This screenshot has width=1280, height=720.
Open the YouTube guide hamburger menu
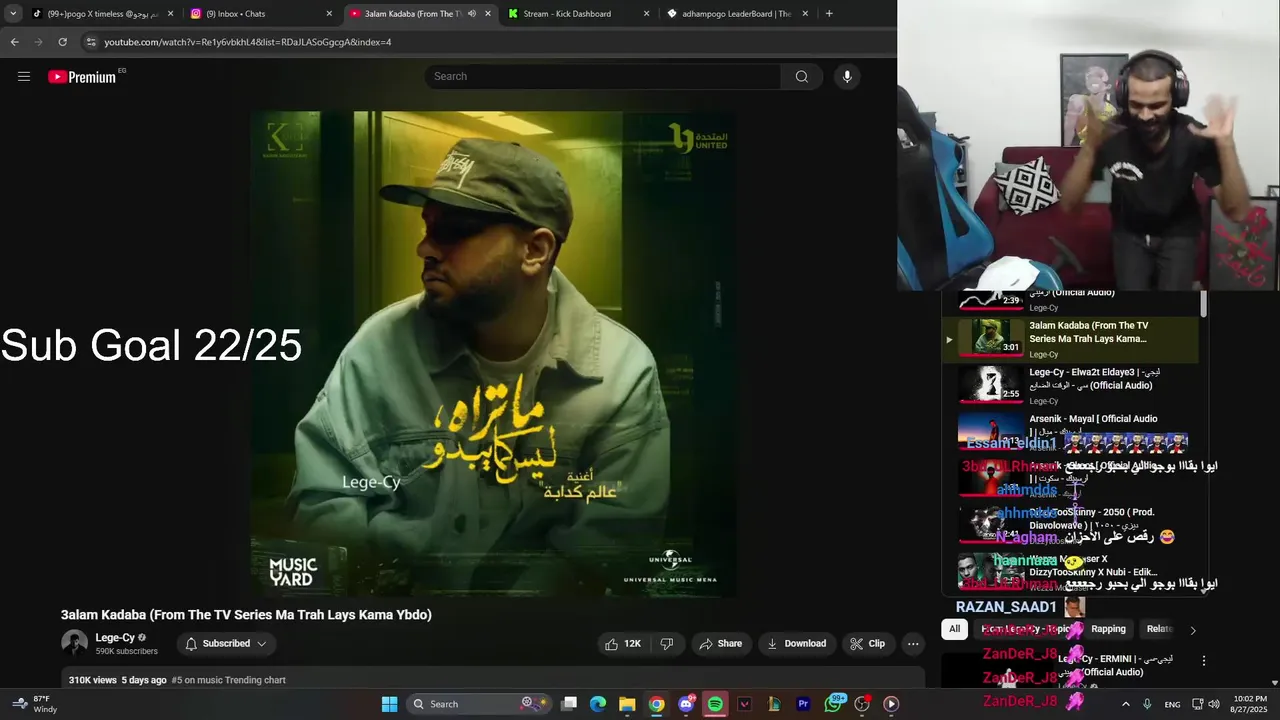coord(24,77)
